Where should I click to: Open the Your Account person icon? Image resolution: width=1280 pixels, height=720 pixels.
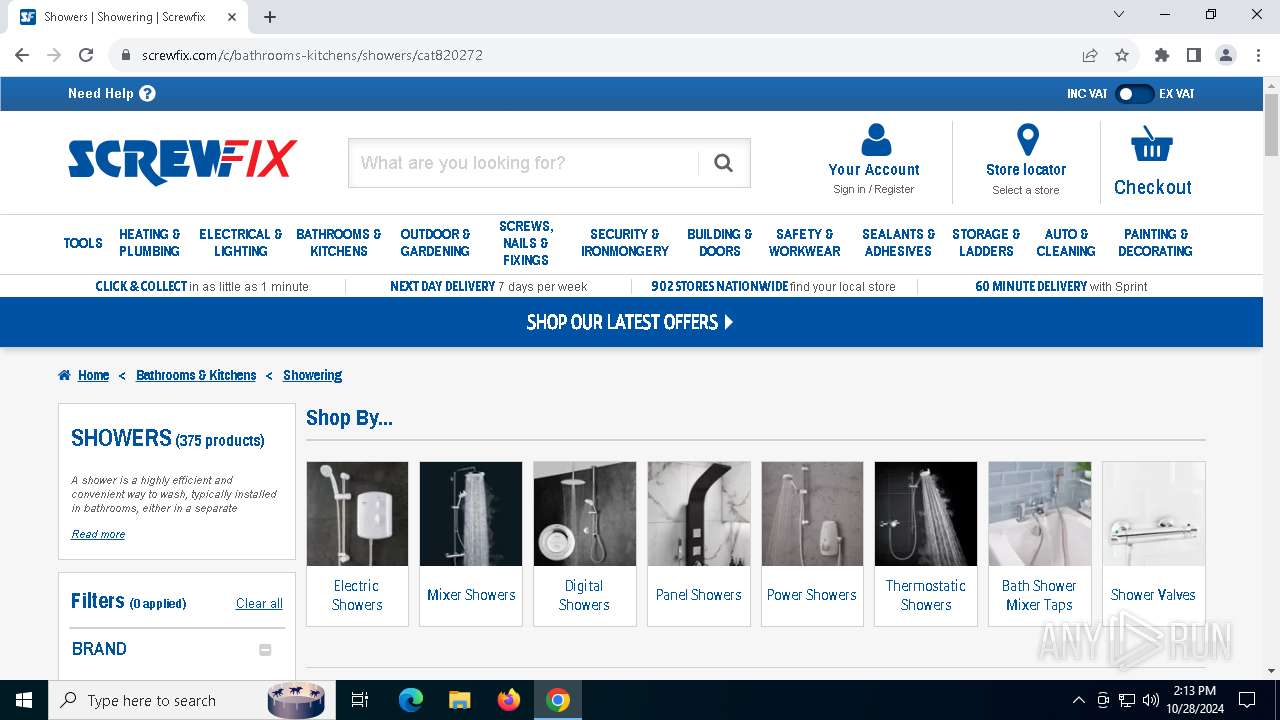(875, 139)
